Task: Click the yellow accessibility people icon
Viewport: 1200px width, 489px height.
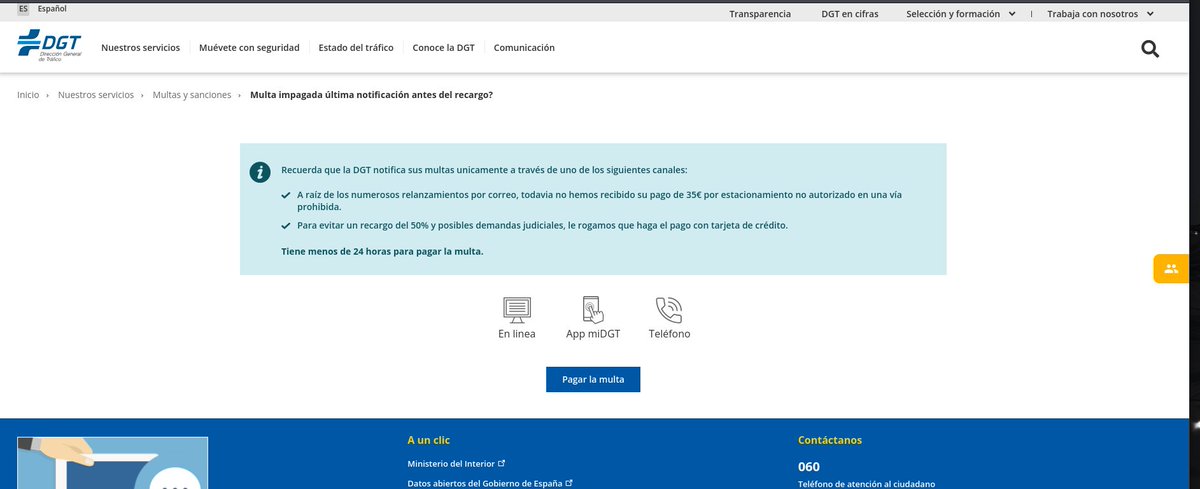Action: pyautogui.click(x=1171, y=268)
